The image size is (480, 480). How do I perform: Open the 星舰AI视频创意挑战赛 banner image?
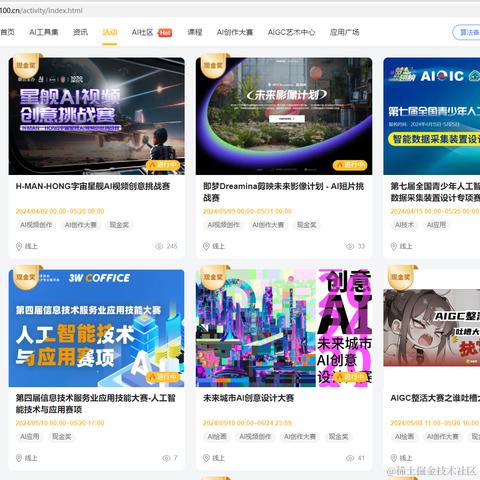[x=97, y=116]
